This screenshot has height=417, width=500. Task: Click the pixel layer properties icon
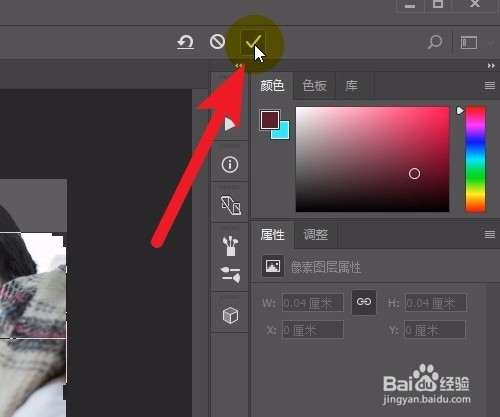point(273,266)
